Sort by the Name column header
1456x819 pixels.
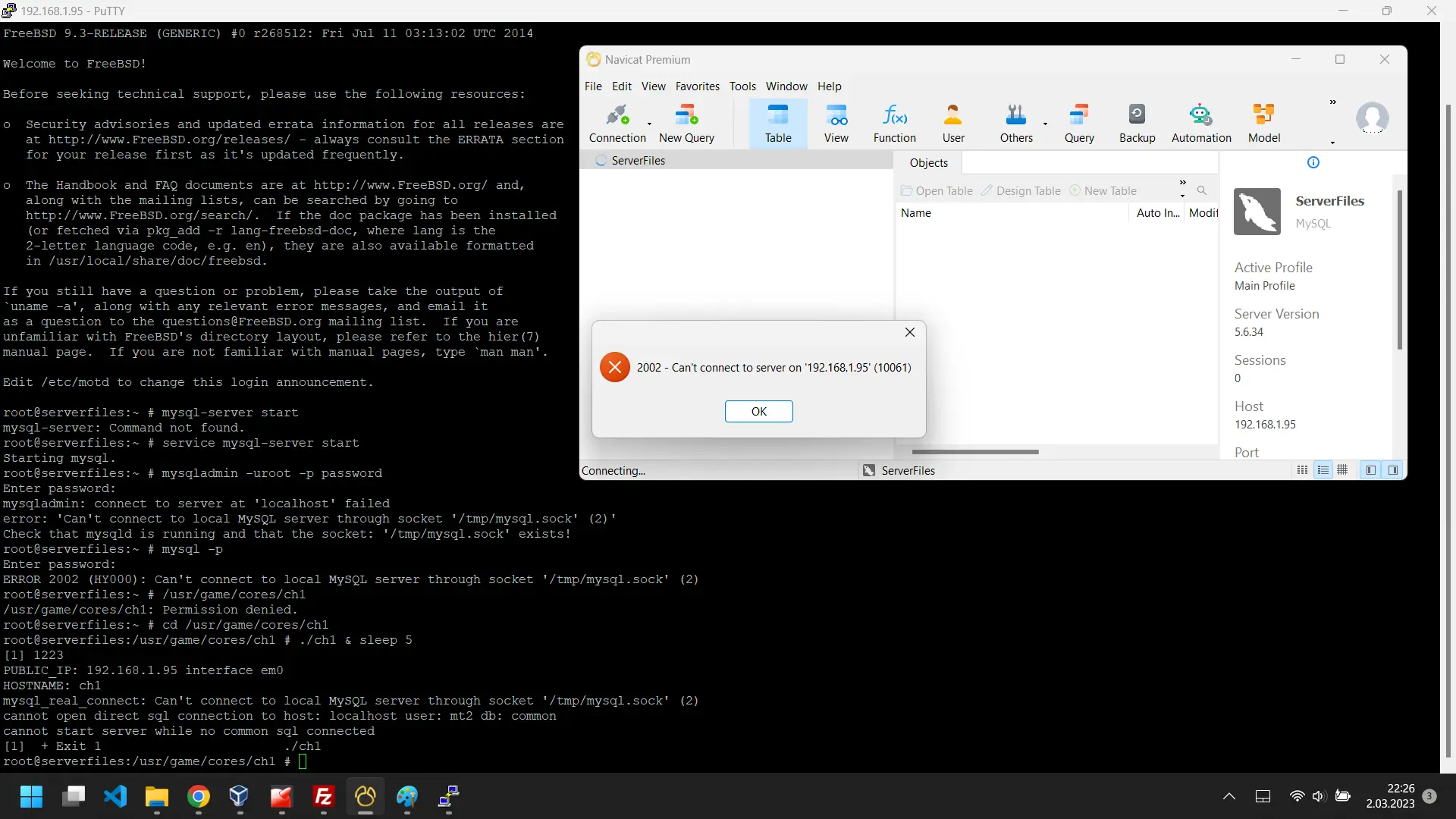[x=1013, y=213]
